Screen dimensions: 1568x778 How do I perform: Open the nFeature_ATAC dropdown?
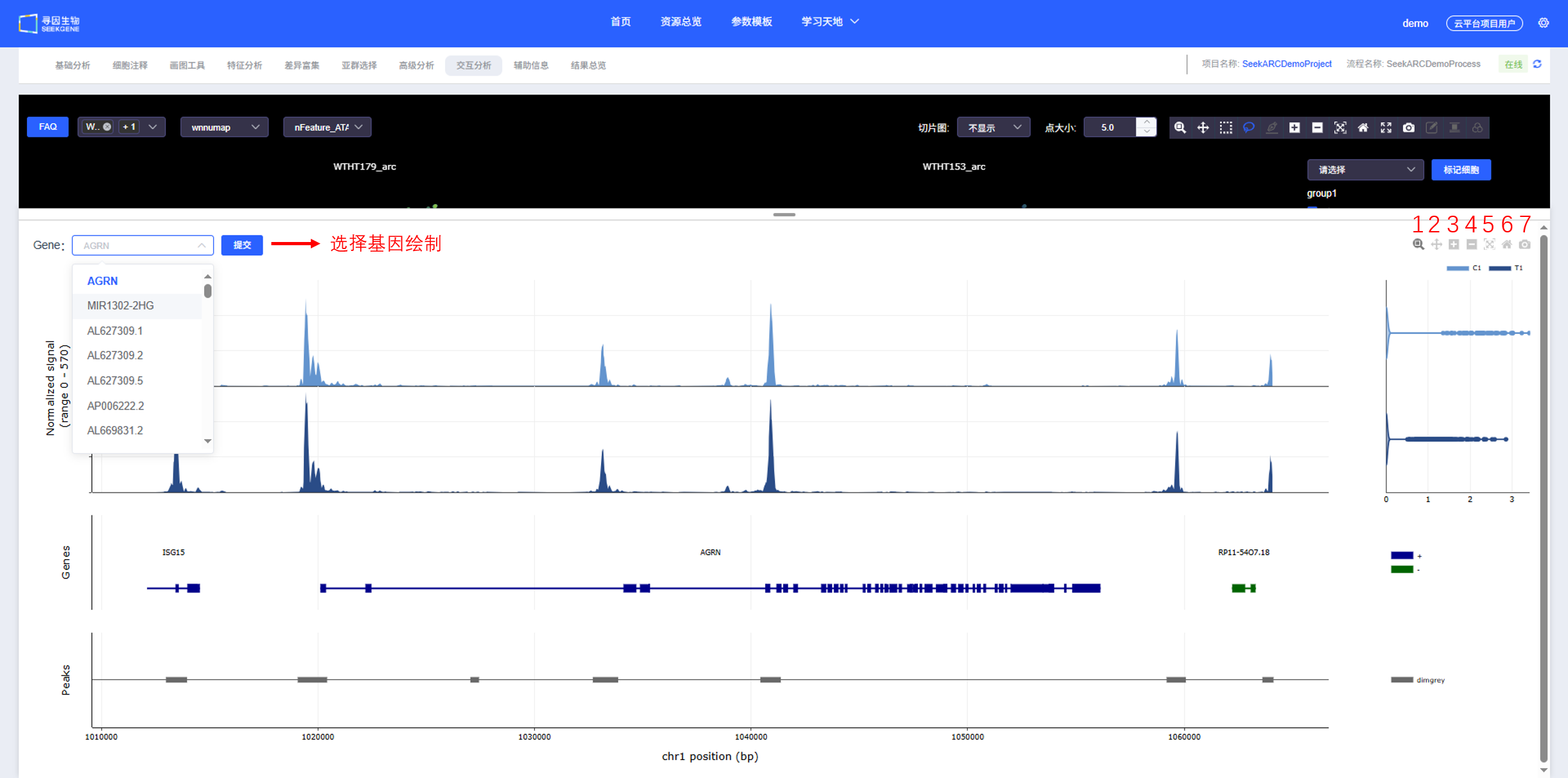pos(327,127)
